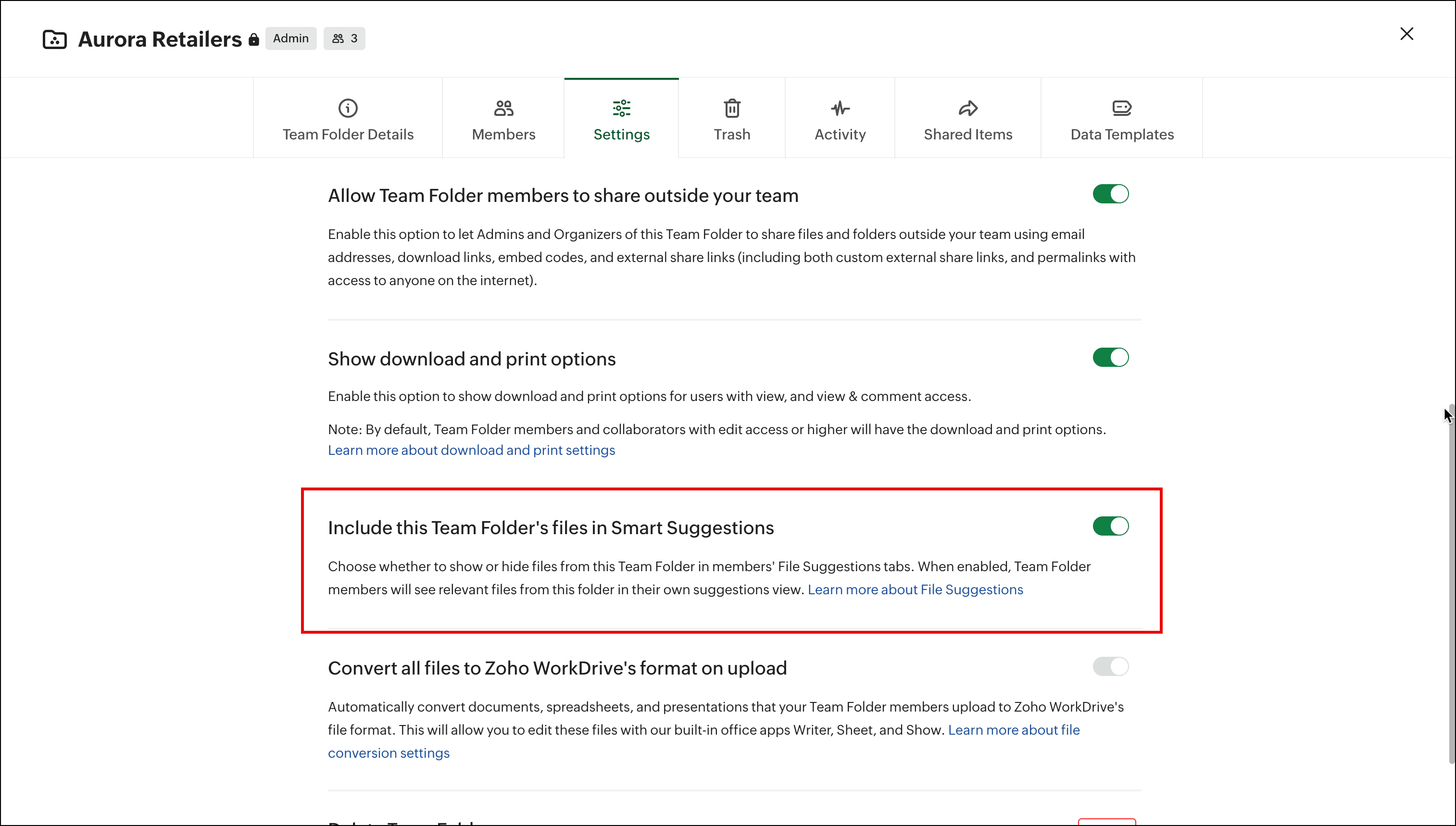Click the Shared Items arrow icon
The height and width of the screenshot is (826, 1456).
967,108
